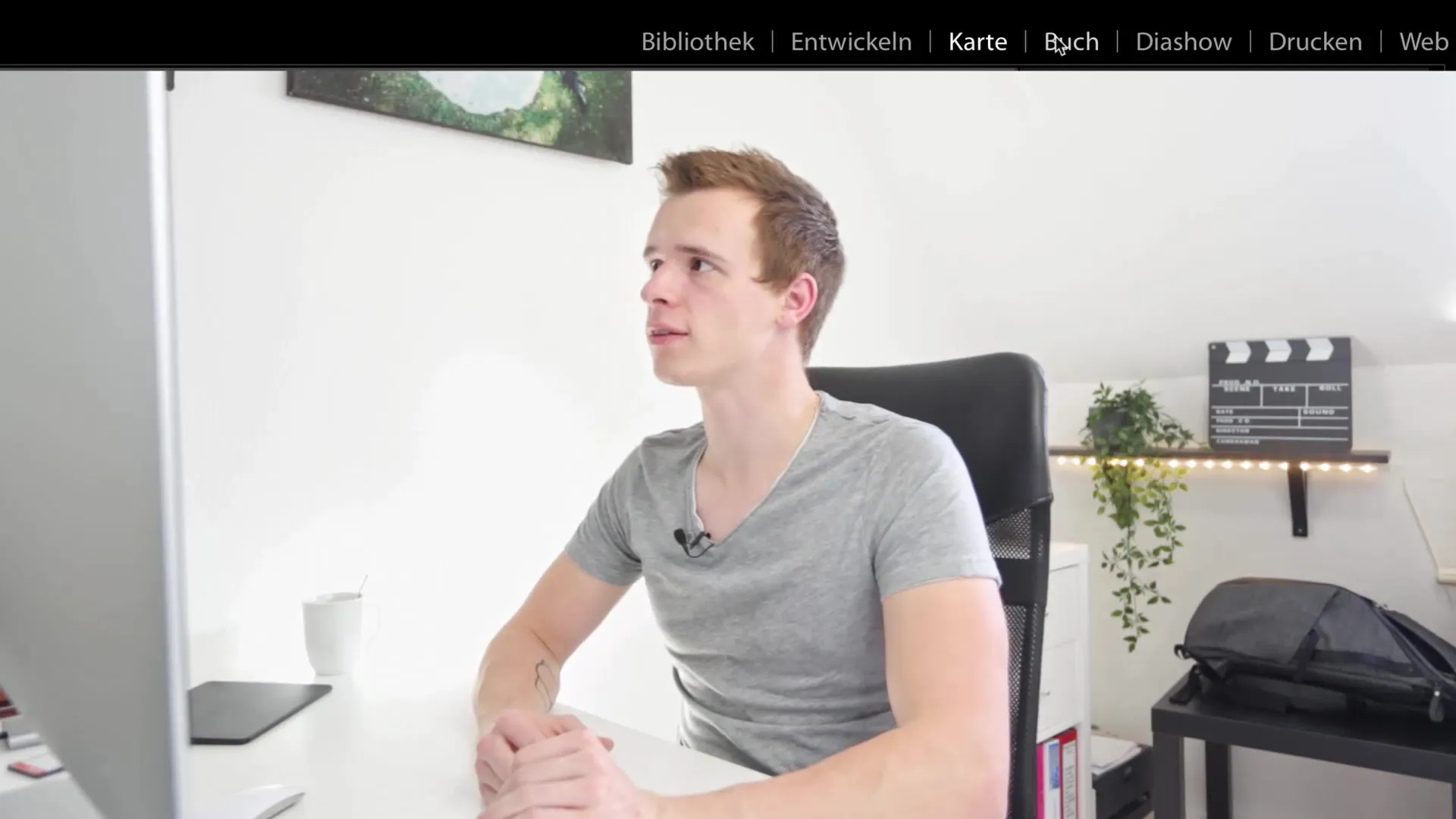Click the Buch layout option

(x=1070, y=41)
